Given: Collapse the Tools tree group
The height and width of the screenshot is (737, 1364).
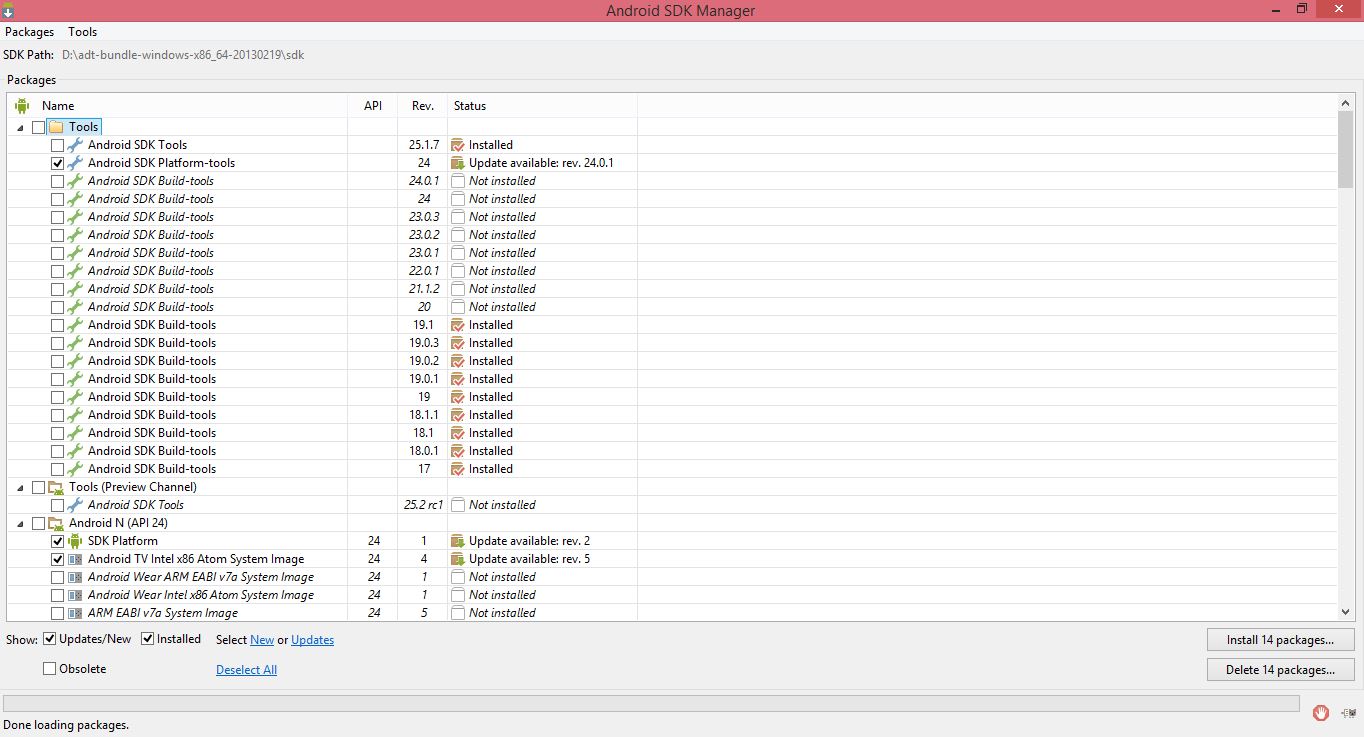Looking at the screenshot, I should [x=21, y=128].
